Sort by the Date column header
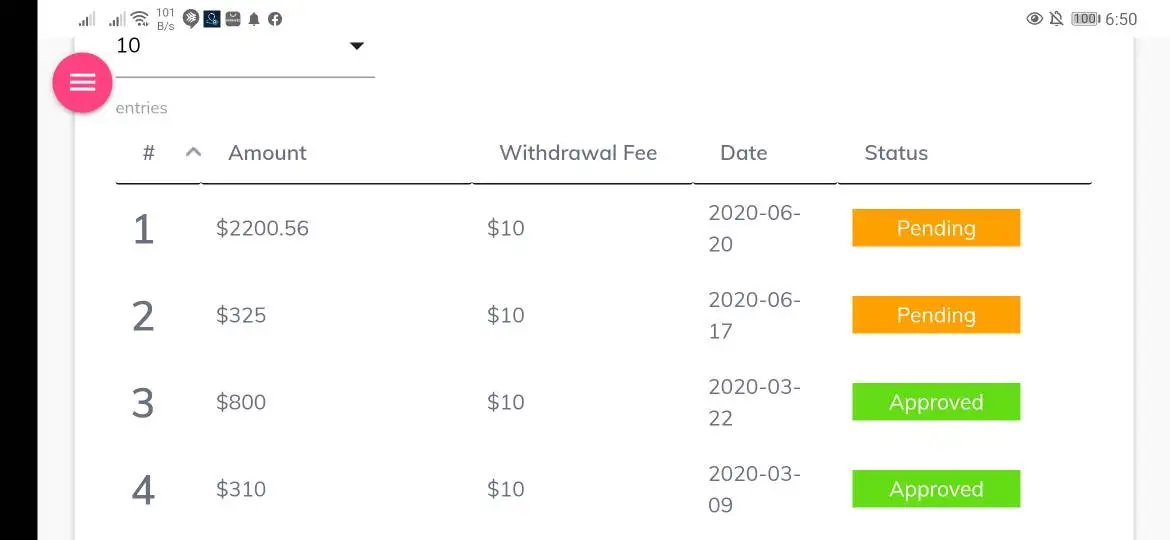This screenshot has width=1170, height=540. (x=743, y=153)
